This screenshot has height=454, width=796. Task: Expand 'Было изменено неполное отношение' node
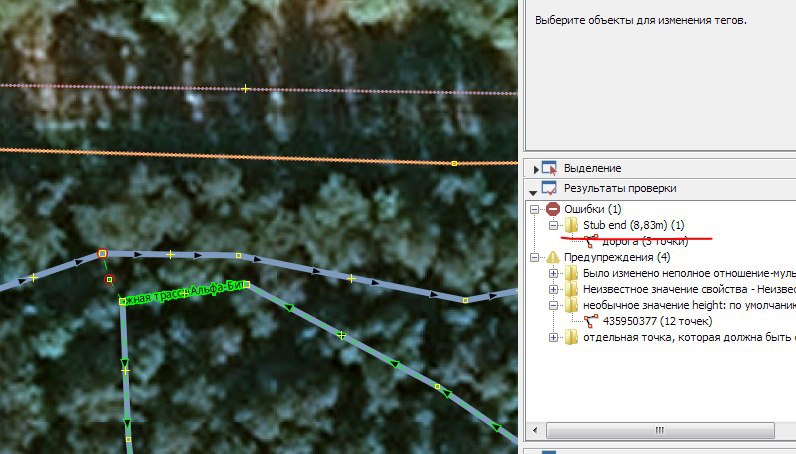555,273
